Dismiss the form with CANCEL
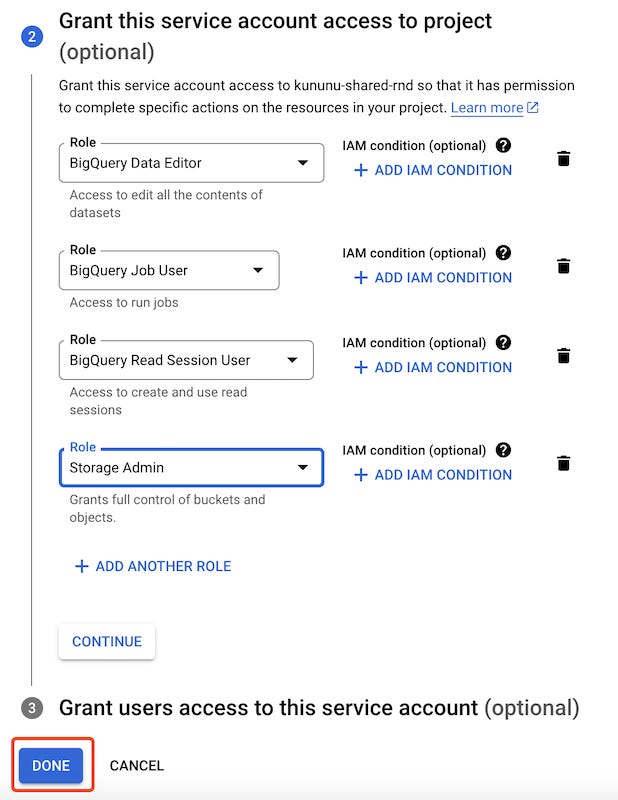618x800 pixels. (136, 765)
